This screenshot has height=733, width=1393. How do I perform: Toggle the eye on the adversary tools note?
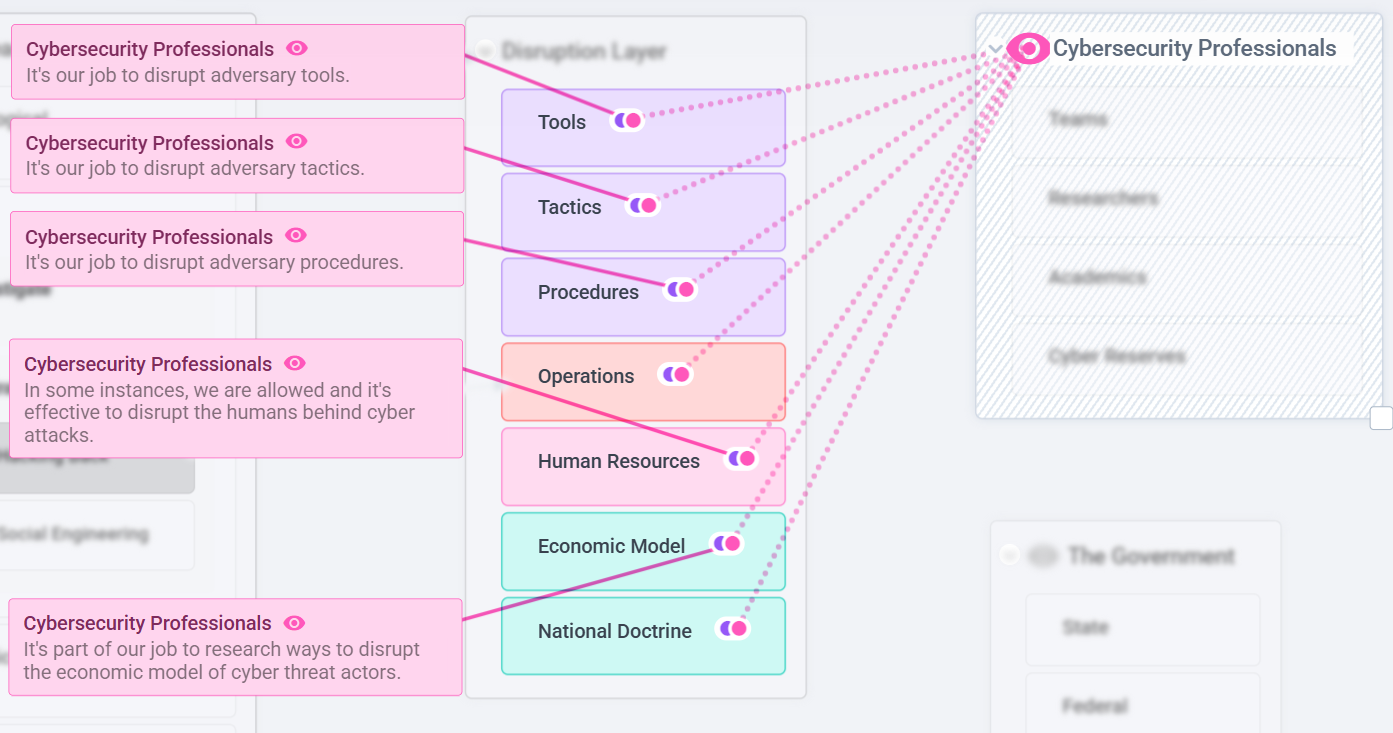point(296,48)
